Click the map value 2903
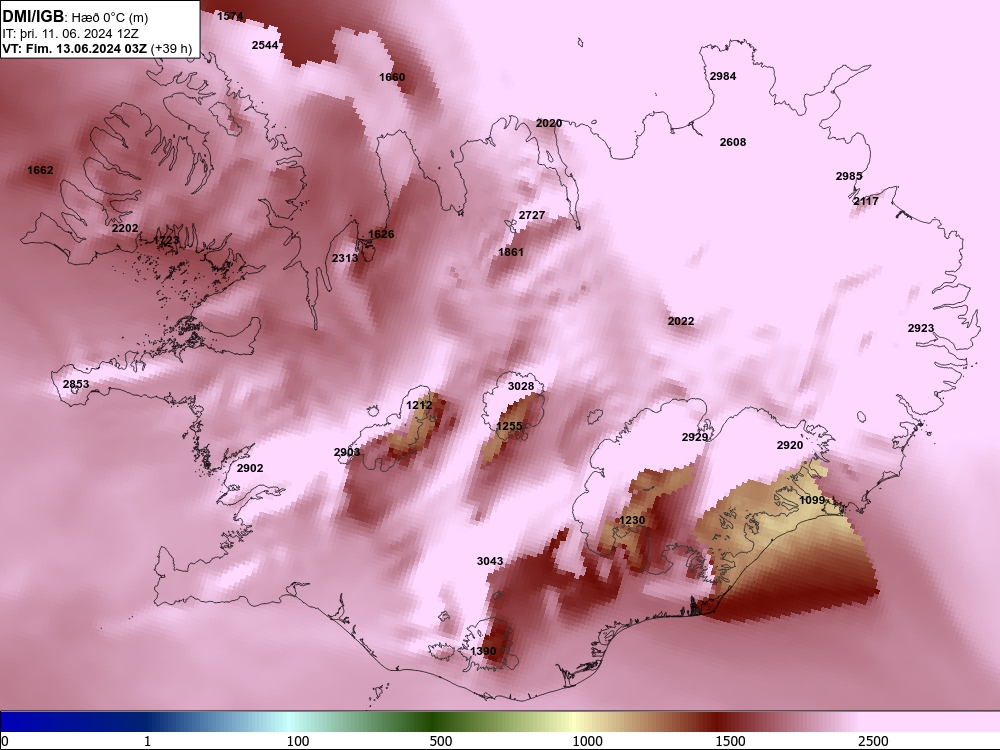 coord(347,452)
